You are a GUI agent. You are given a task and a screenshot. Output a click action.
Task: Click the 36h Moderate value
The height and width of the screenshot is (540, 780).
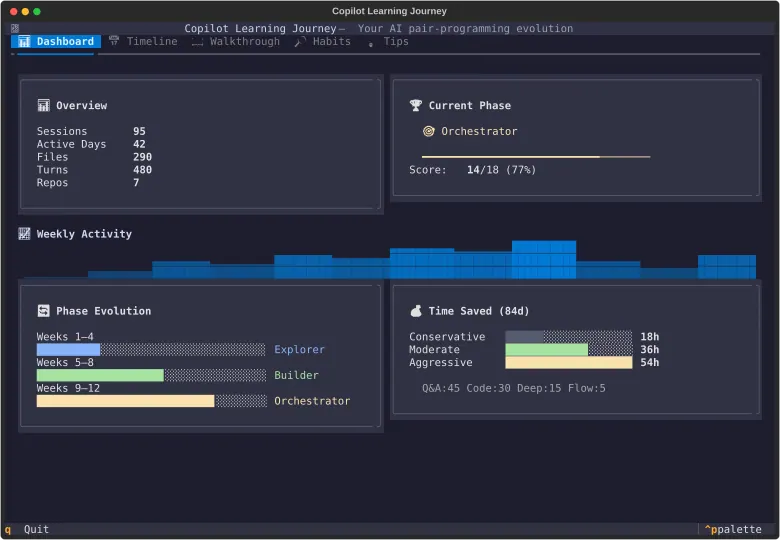pyautogui.click(x=650, y=350)
